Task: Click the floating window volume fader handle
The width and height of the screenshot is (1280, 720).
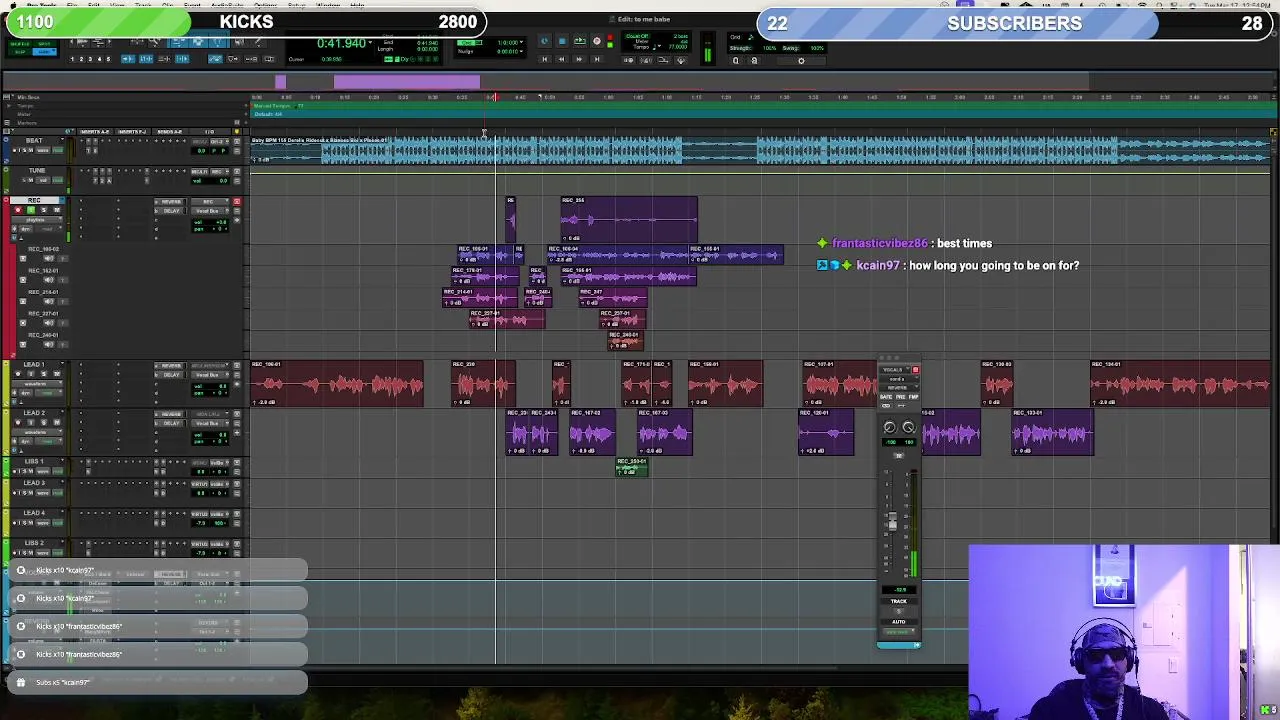Action: pos(892,522)
